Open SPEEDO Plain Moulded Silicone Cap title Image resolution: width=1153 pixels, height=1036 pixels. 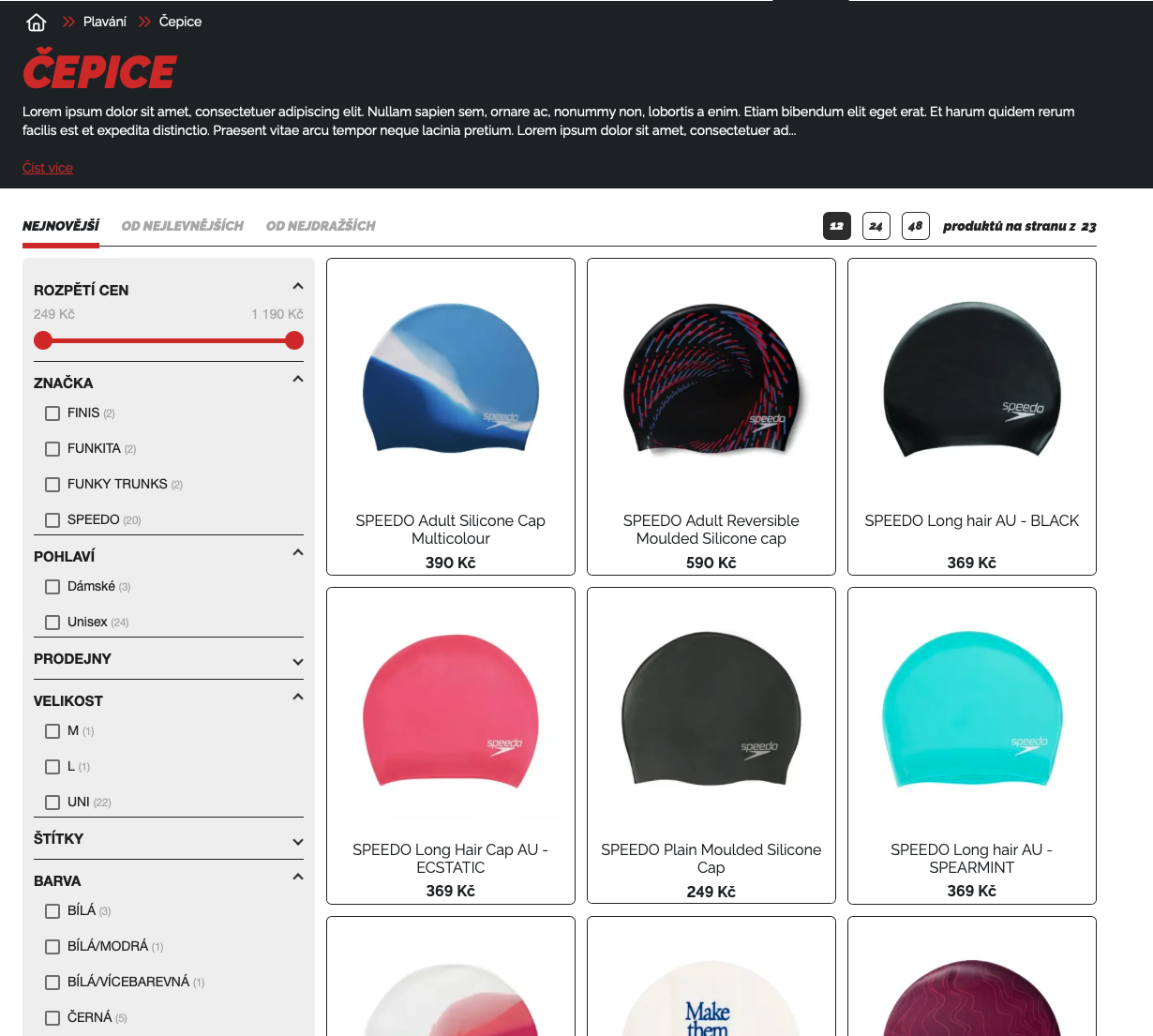pos(711,859)
